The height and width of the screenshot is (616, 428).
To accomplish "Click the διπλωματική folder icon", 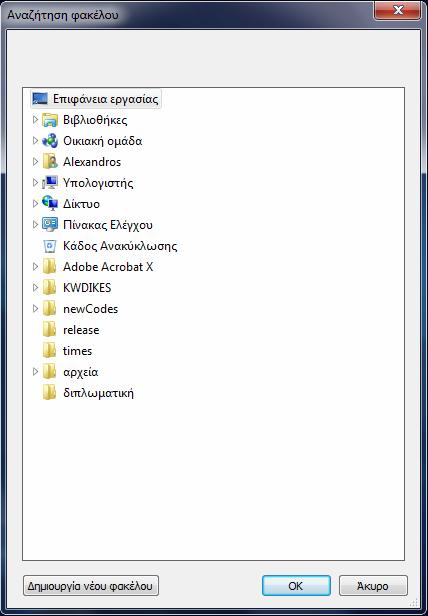I will pos(50,393).
